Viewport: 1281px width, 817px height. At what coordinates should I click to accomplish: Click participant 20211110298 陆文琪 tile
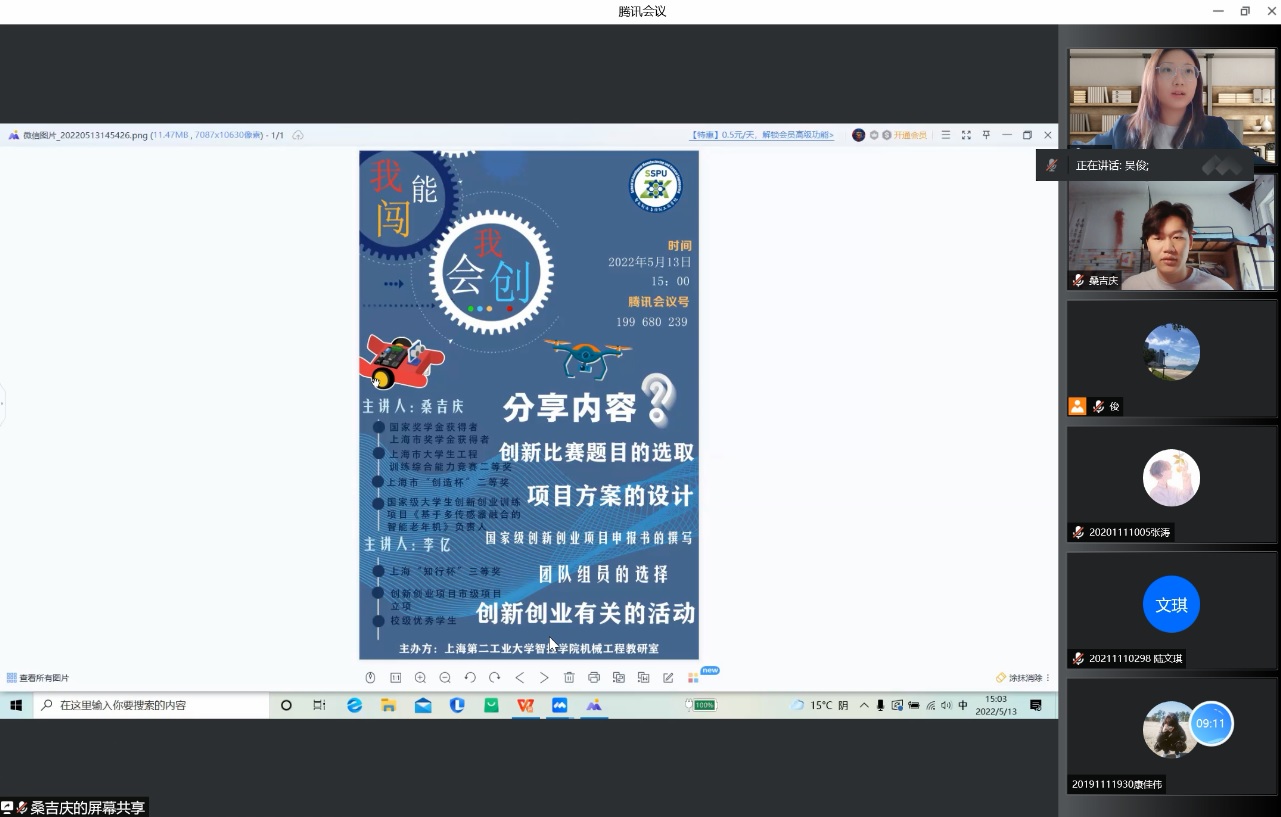coord(1171,611)
